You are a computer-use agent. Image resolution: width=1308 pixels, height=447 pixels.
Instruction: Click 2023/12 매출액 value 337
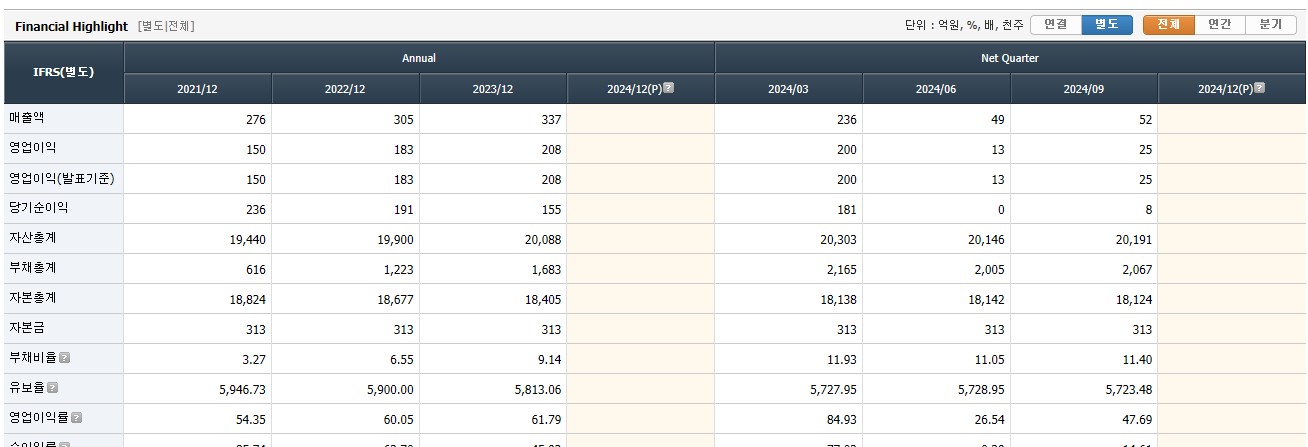pyautogui.click(x=551, y=120)
